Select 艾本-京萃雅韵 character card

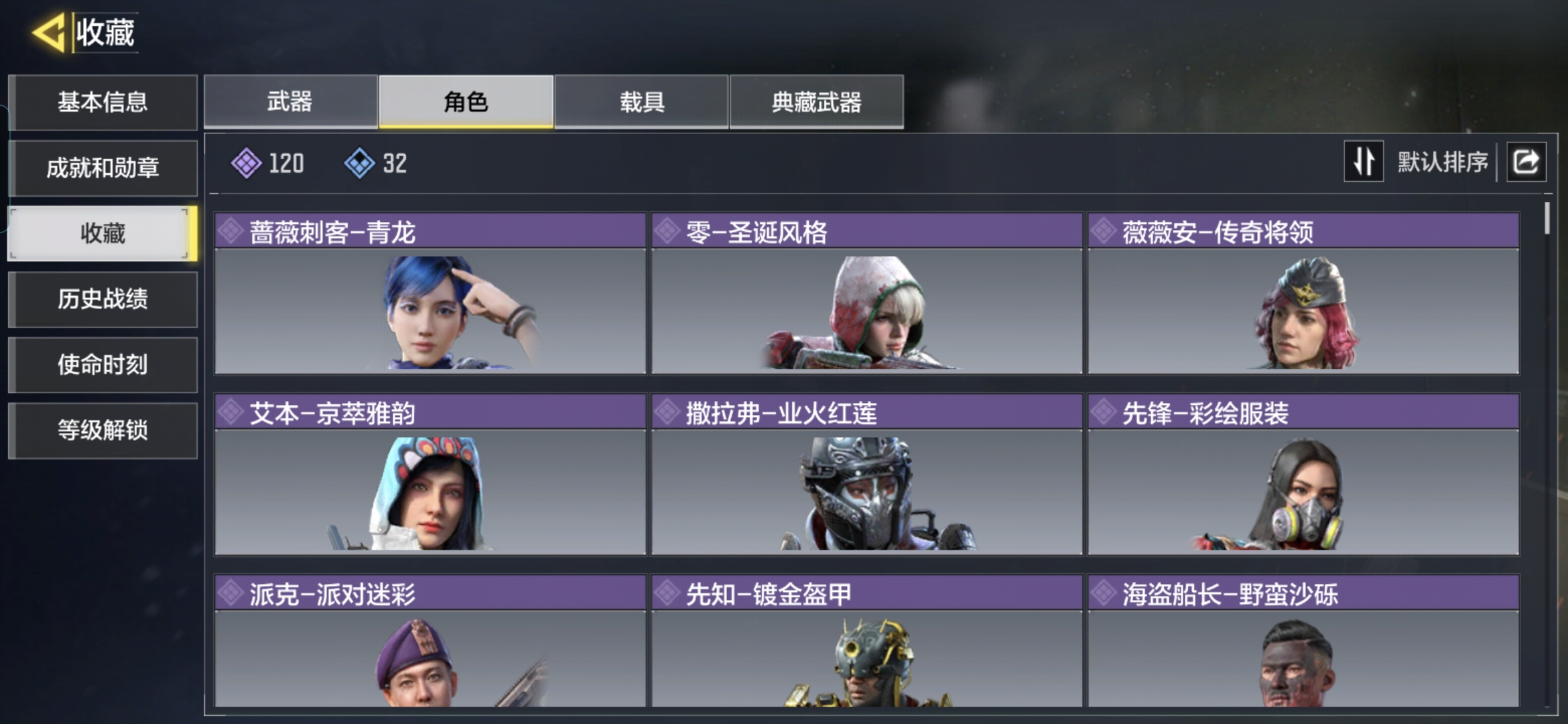430,474
